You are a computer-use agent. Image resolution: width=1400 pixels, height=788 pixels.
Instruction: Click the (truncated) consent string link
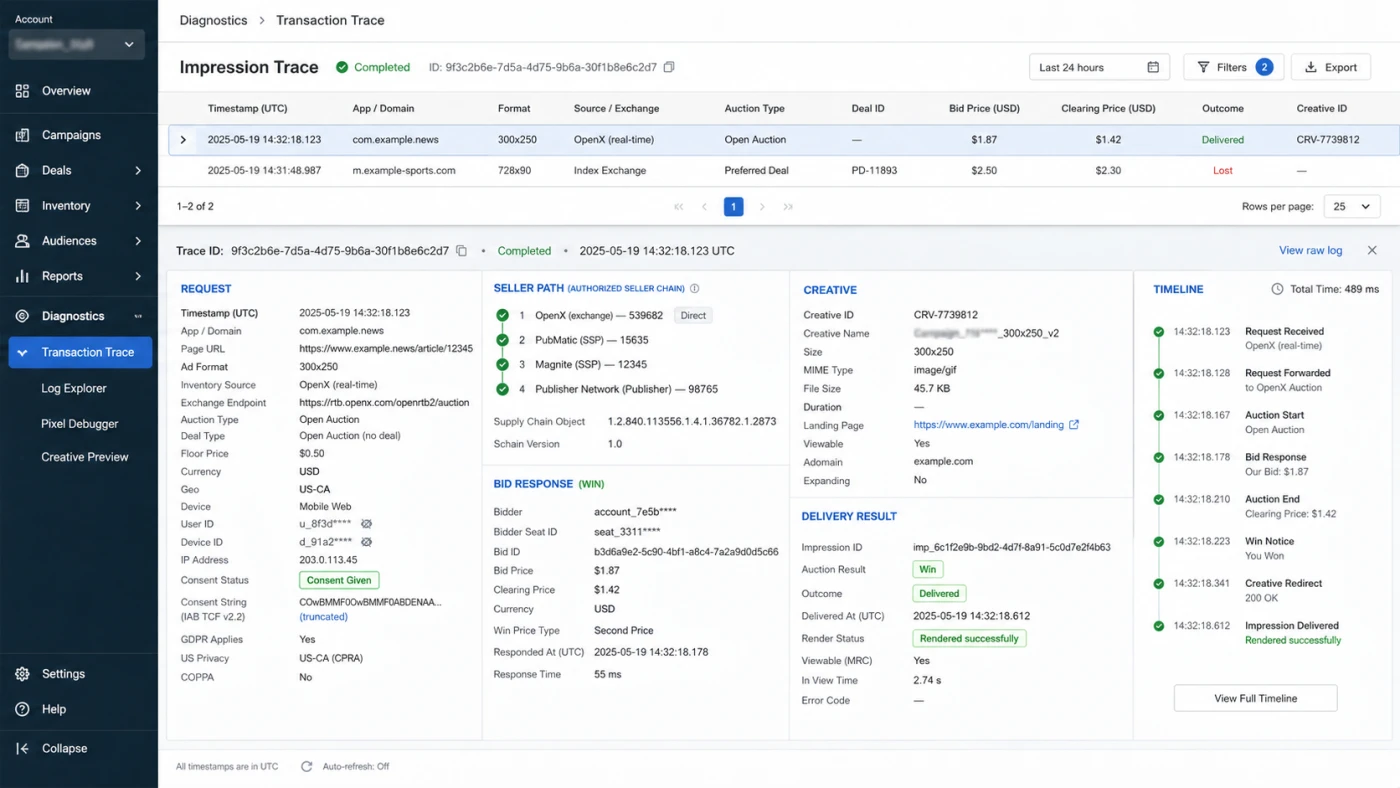point(323,617)
